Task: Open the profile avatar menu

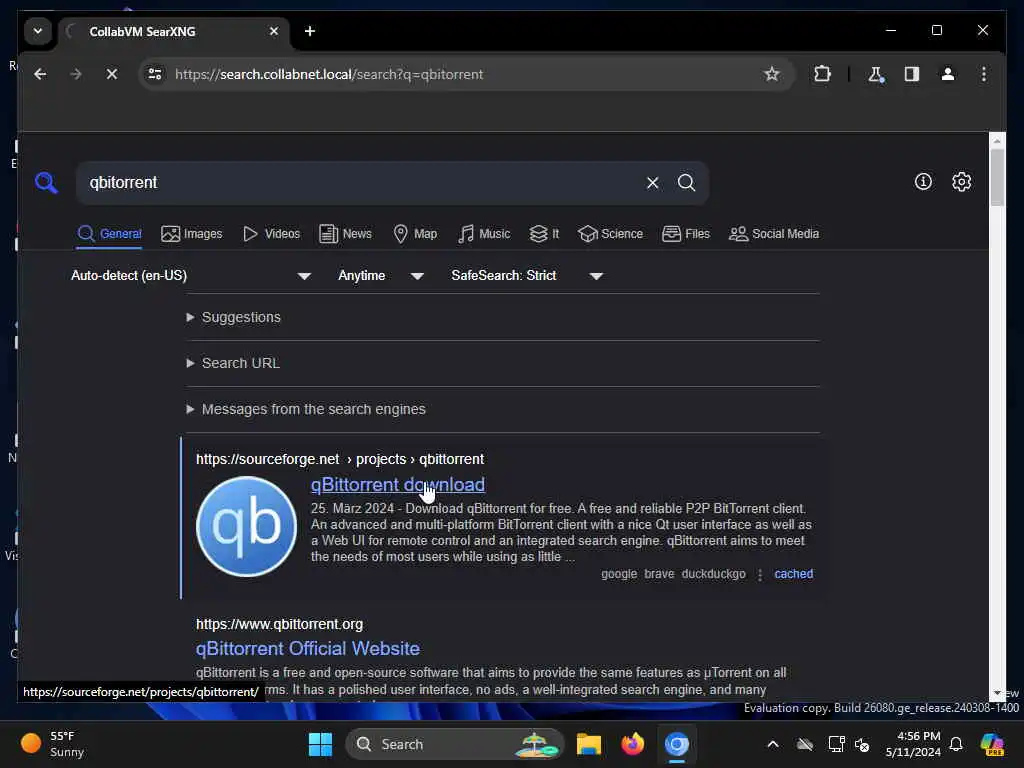Action: (948, 74)
